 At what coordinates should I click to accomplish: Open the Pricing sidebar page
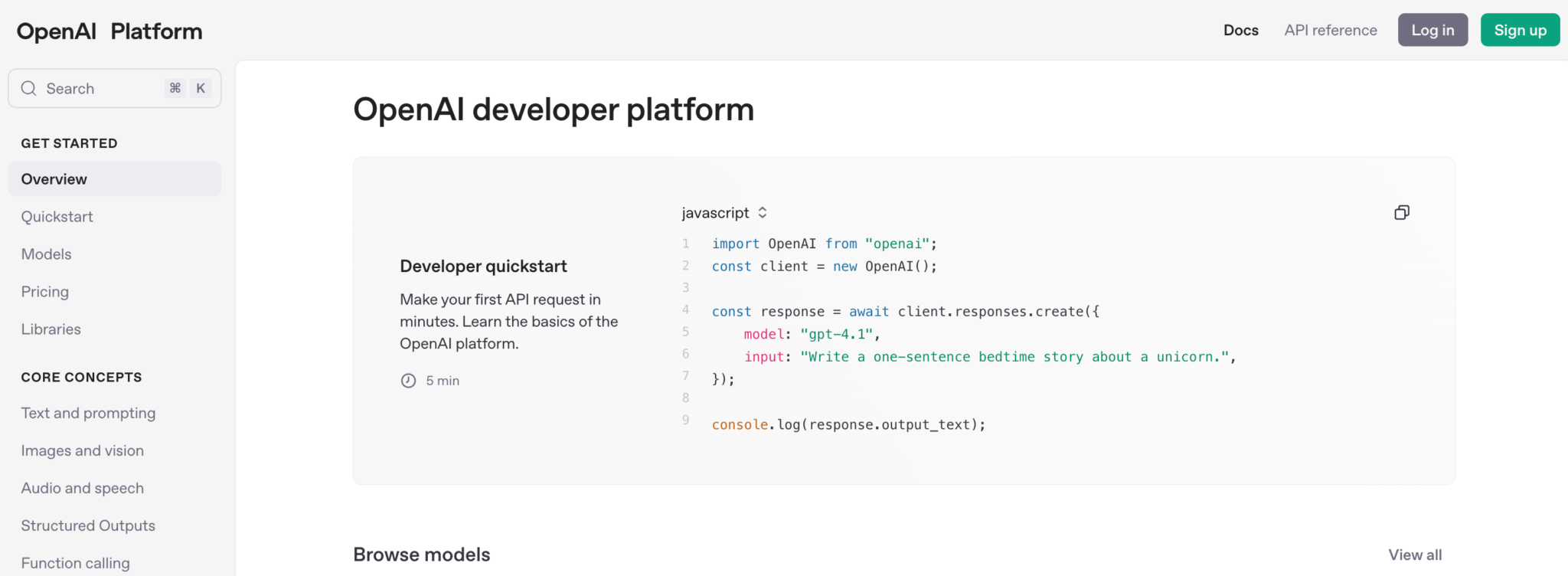pos(45,292)
